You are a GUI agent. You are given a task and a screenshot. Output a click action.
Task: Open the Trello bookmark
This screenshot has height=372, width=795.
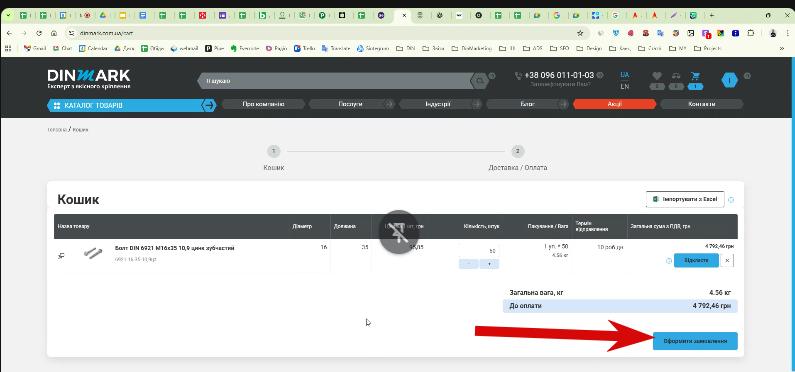(x=305, y=49)
